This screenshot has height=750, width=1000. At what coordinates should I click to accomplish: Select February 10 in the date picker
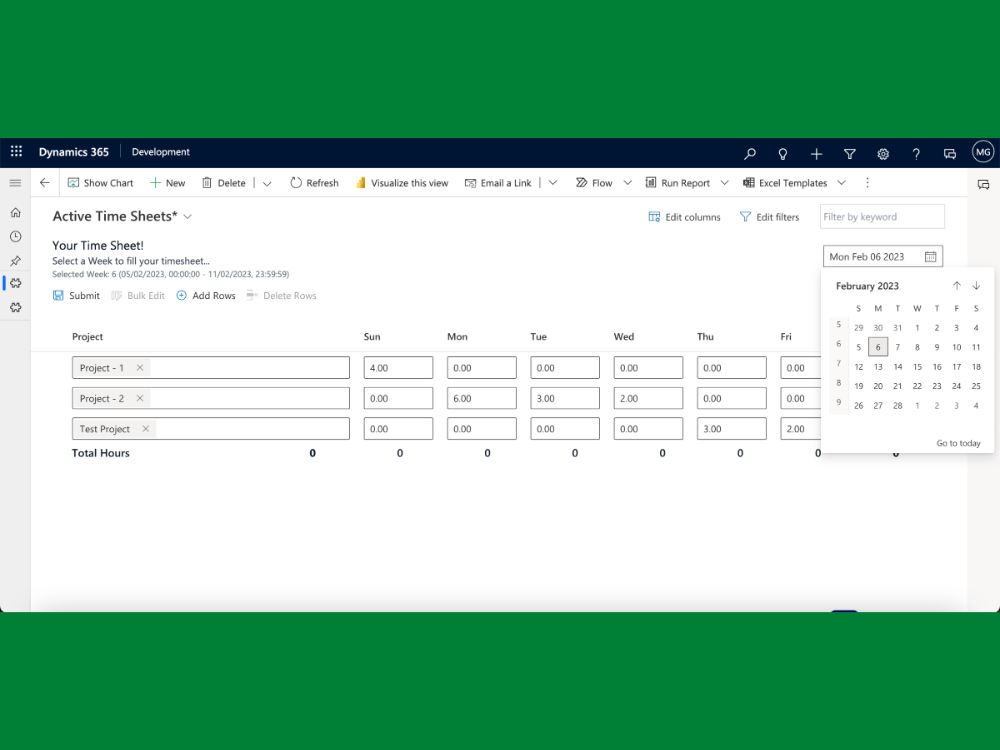(x=956, y=347)
